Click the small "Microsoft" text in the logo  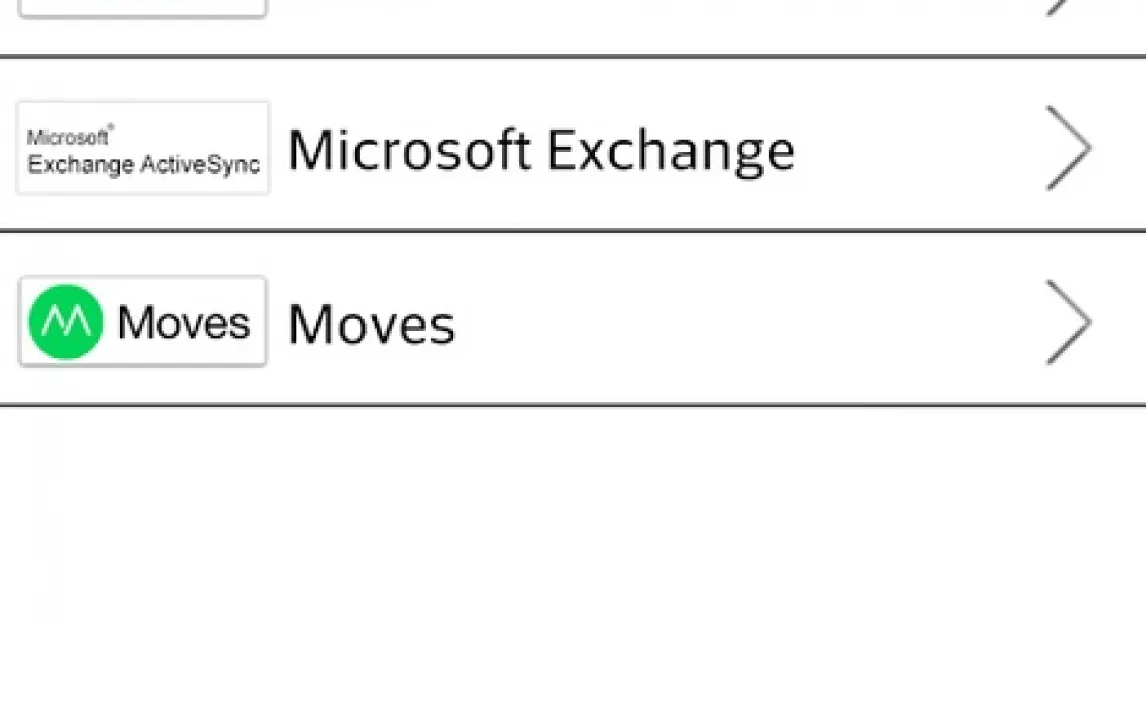[x=68, y=138]
